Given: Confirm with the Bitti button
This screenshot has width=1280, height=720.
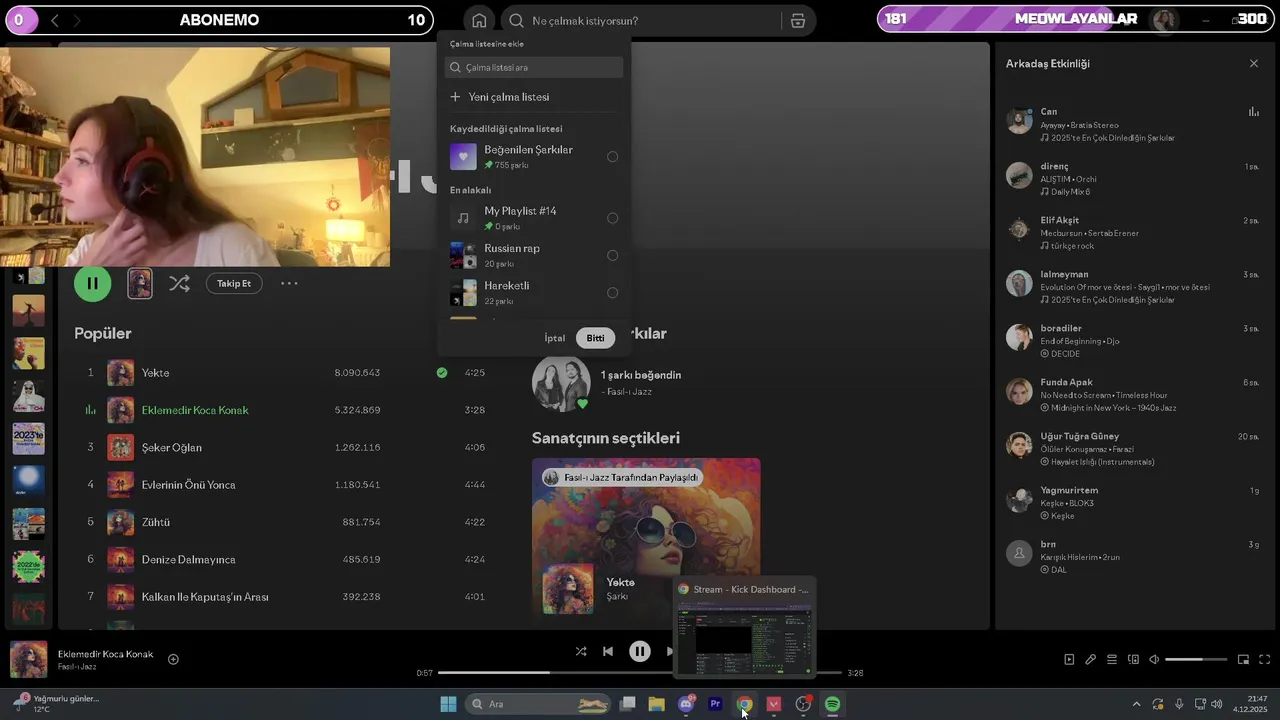Looking at the screenshot, I should [x=595, y=338].
